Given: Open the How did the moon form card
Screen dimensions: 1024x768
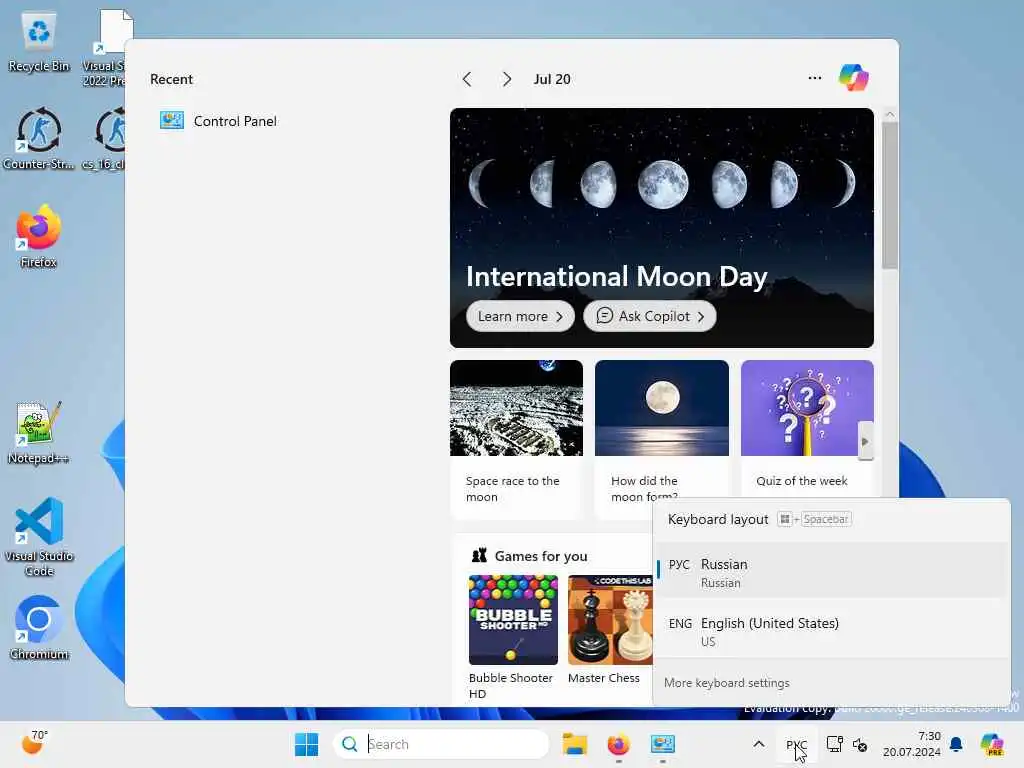Looking at the screenshot, I should (x=662, y=431).
